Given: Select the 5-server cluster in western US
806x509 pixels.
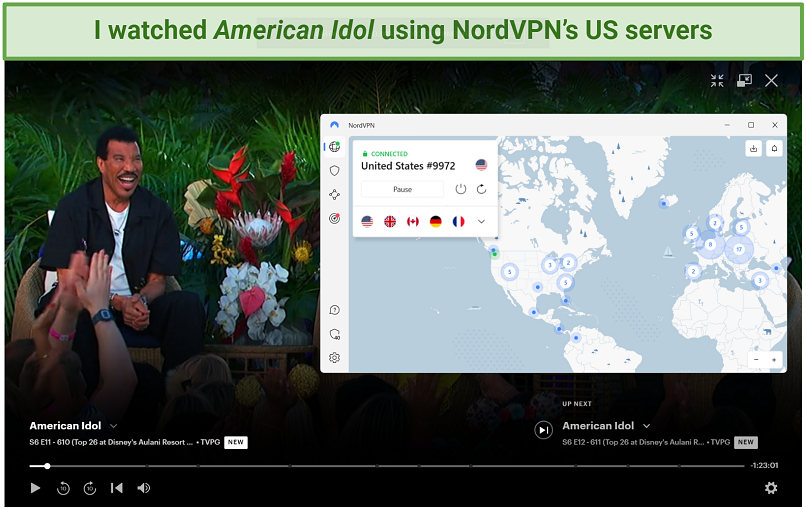Looking at the screenshot, I should [509, 271].
